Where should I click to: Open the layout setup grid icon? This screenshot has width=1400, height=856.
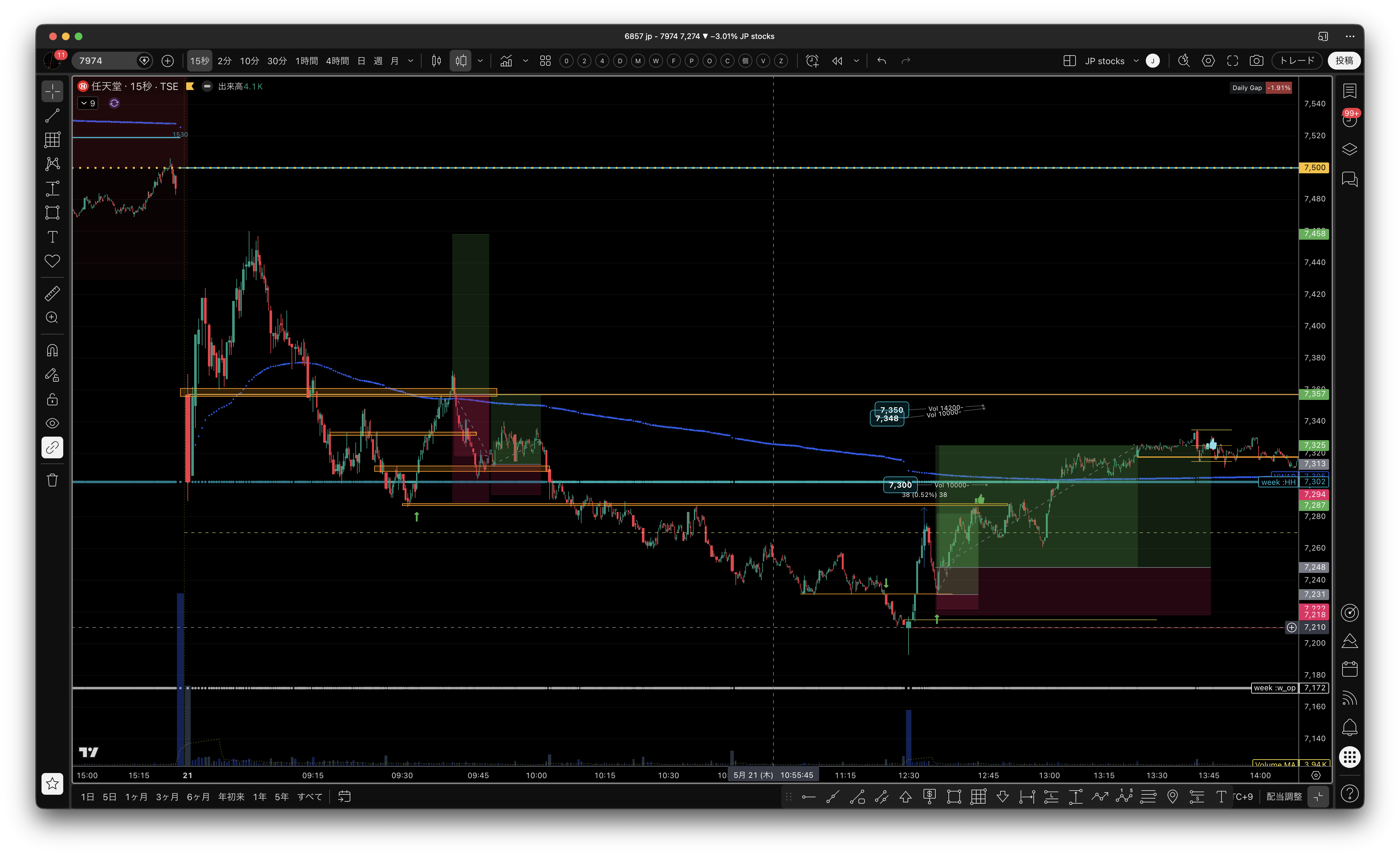pos(1069,61)
